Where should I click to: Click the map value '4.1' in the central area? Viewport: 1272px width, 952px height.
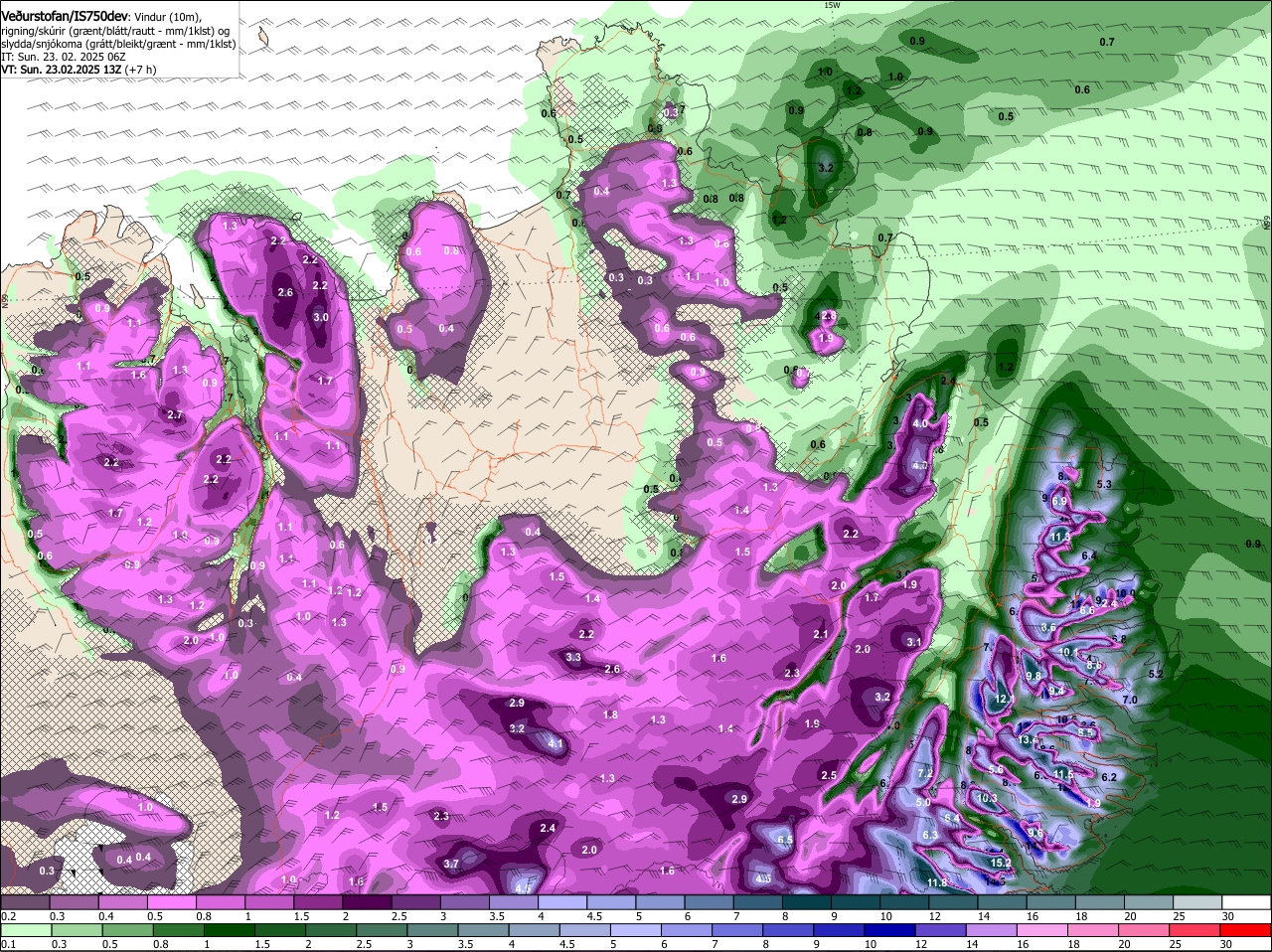click(x=556, y=743)
